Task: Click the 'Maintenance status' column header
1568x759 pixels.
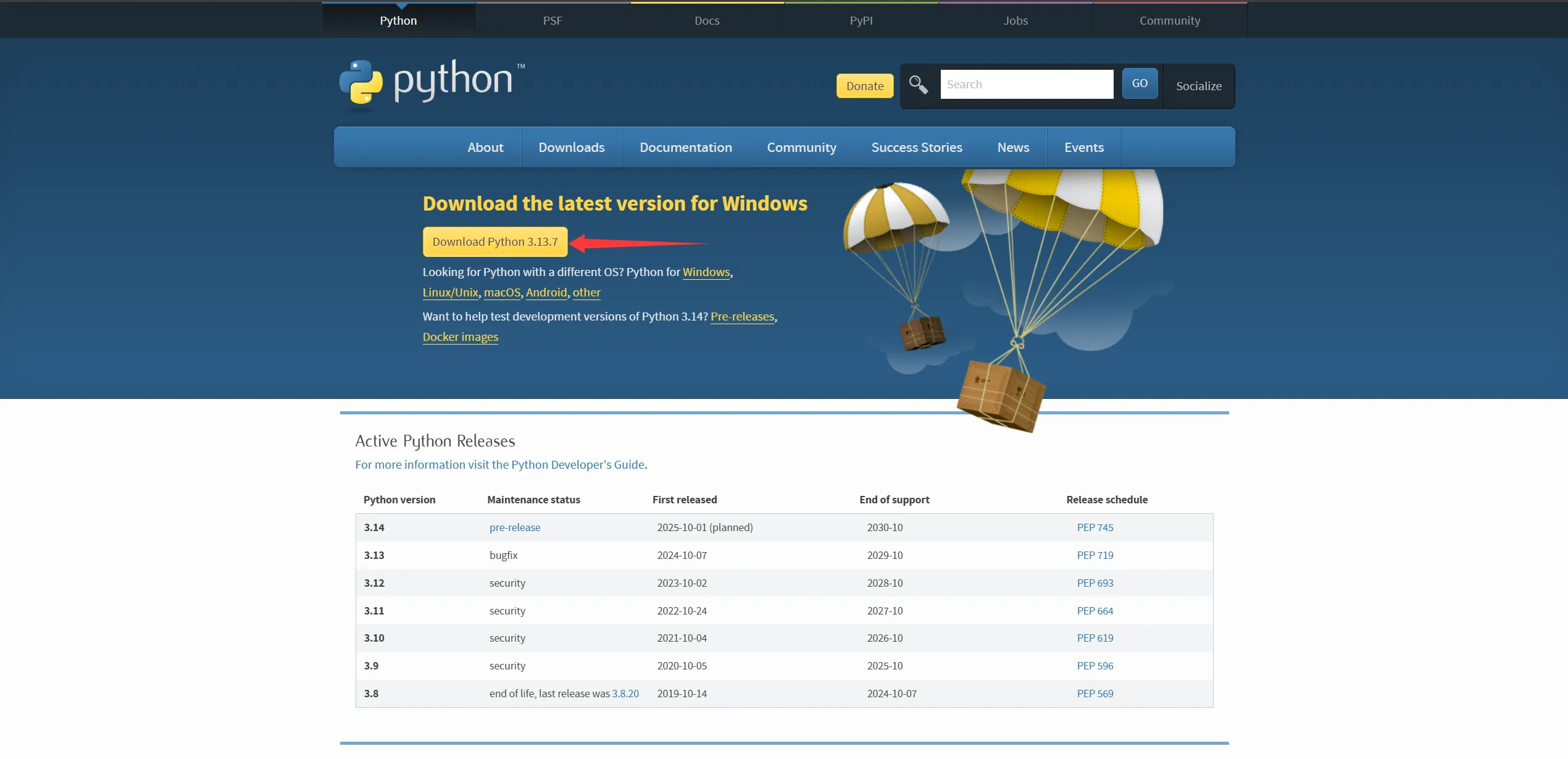Action: (x=533, y=500)
